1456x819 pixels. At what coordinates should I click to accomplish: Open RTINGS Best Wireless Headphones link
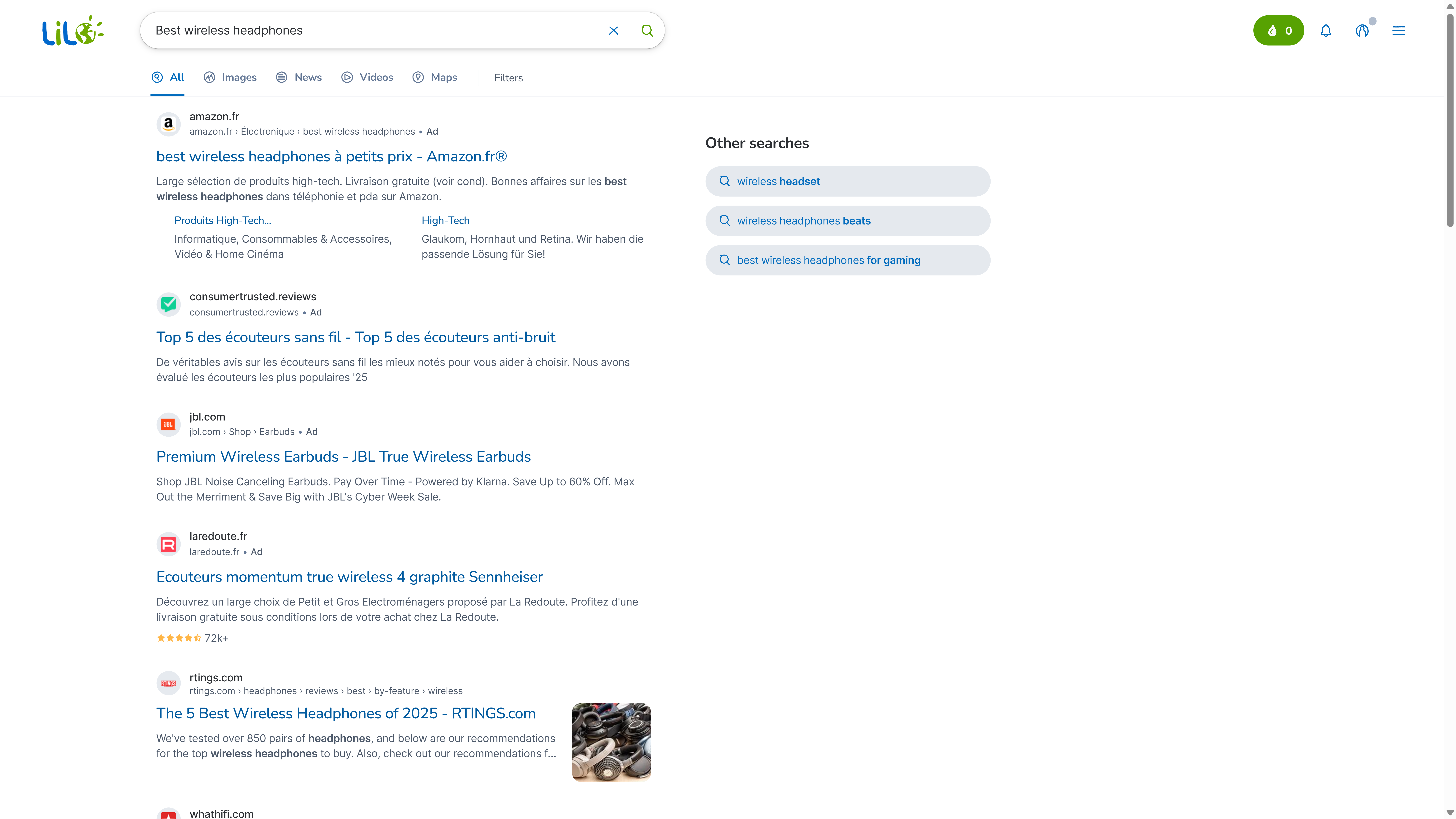tap(345, 713)
